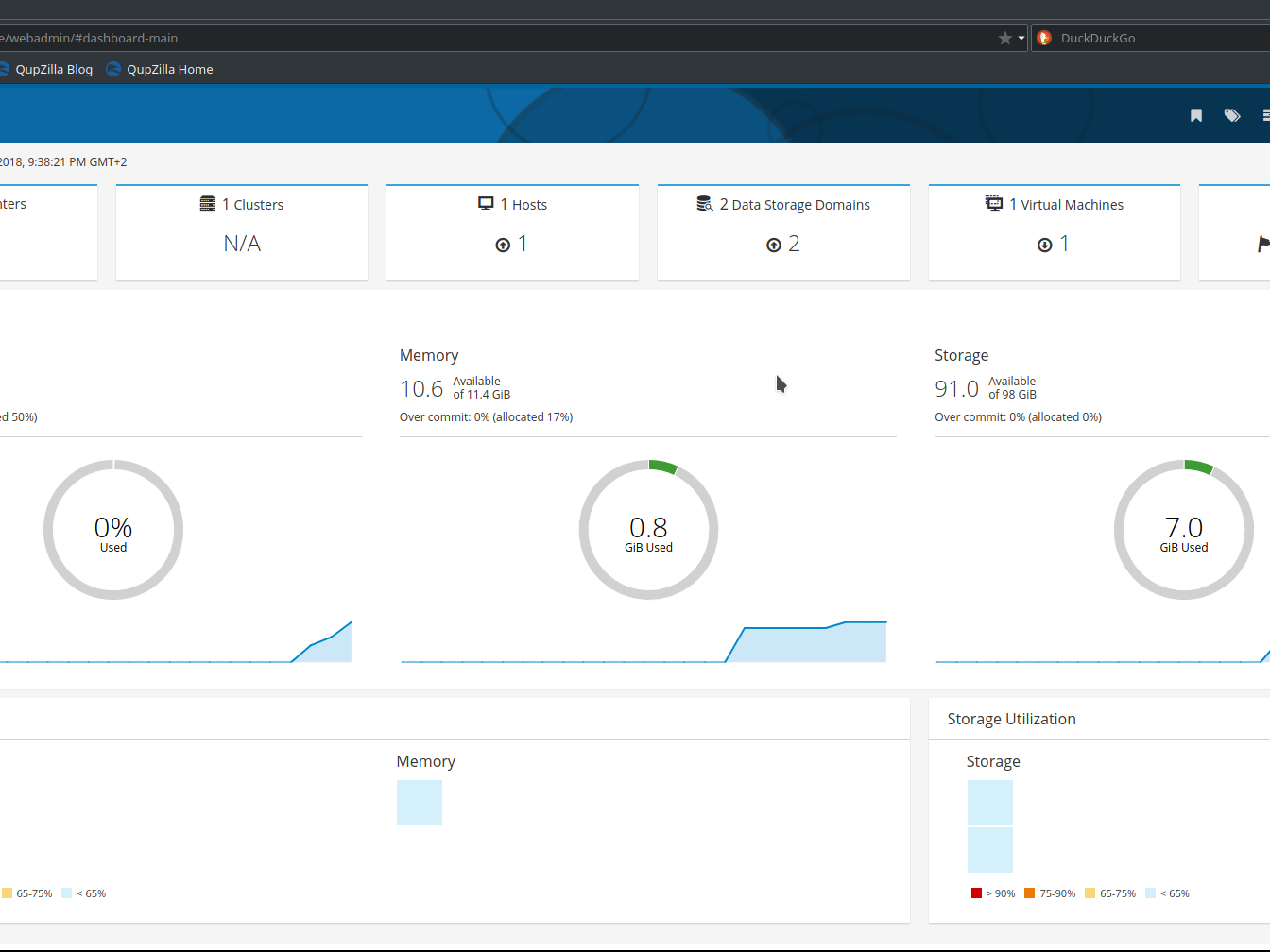Click the Storage 7.0 GiB Used donut chart
The image size is (1270, 952).
pyautogui.click(x=1183, y=530)
